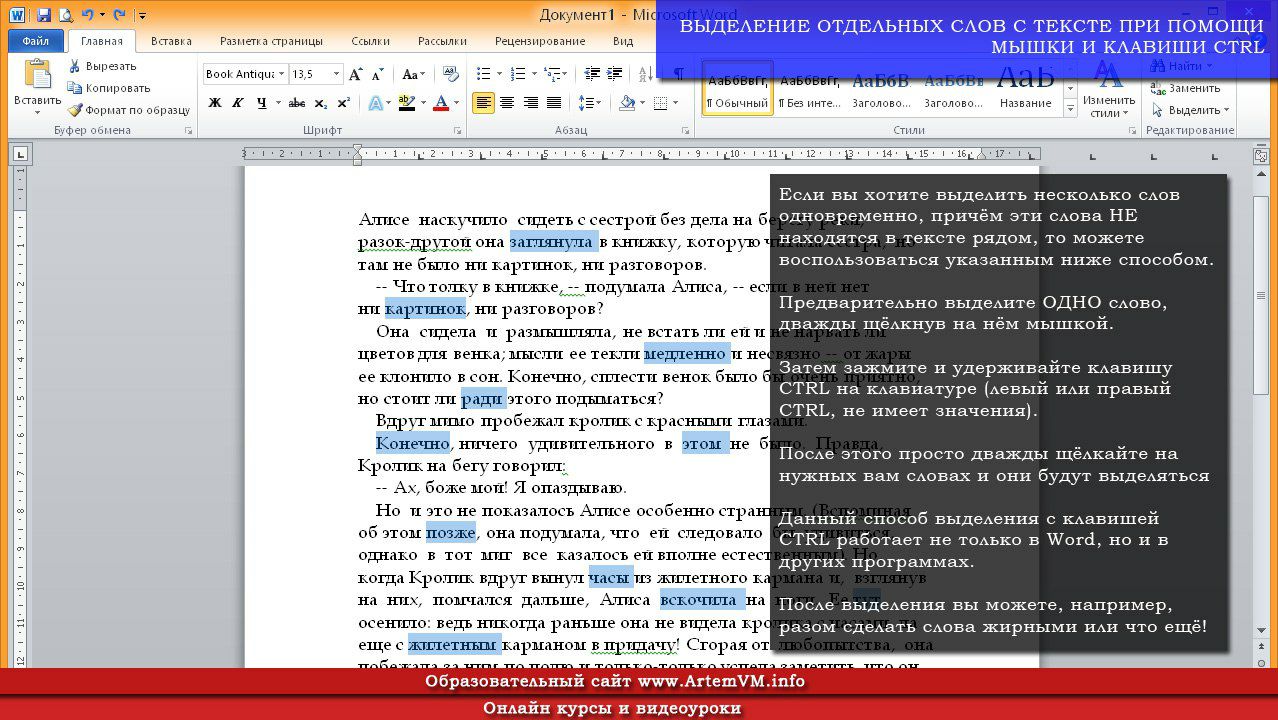Toggle bulleted list
The width and height of the screenshot is (1278, 720).
483,74
